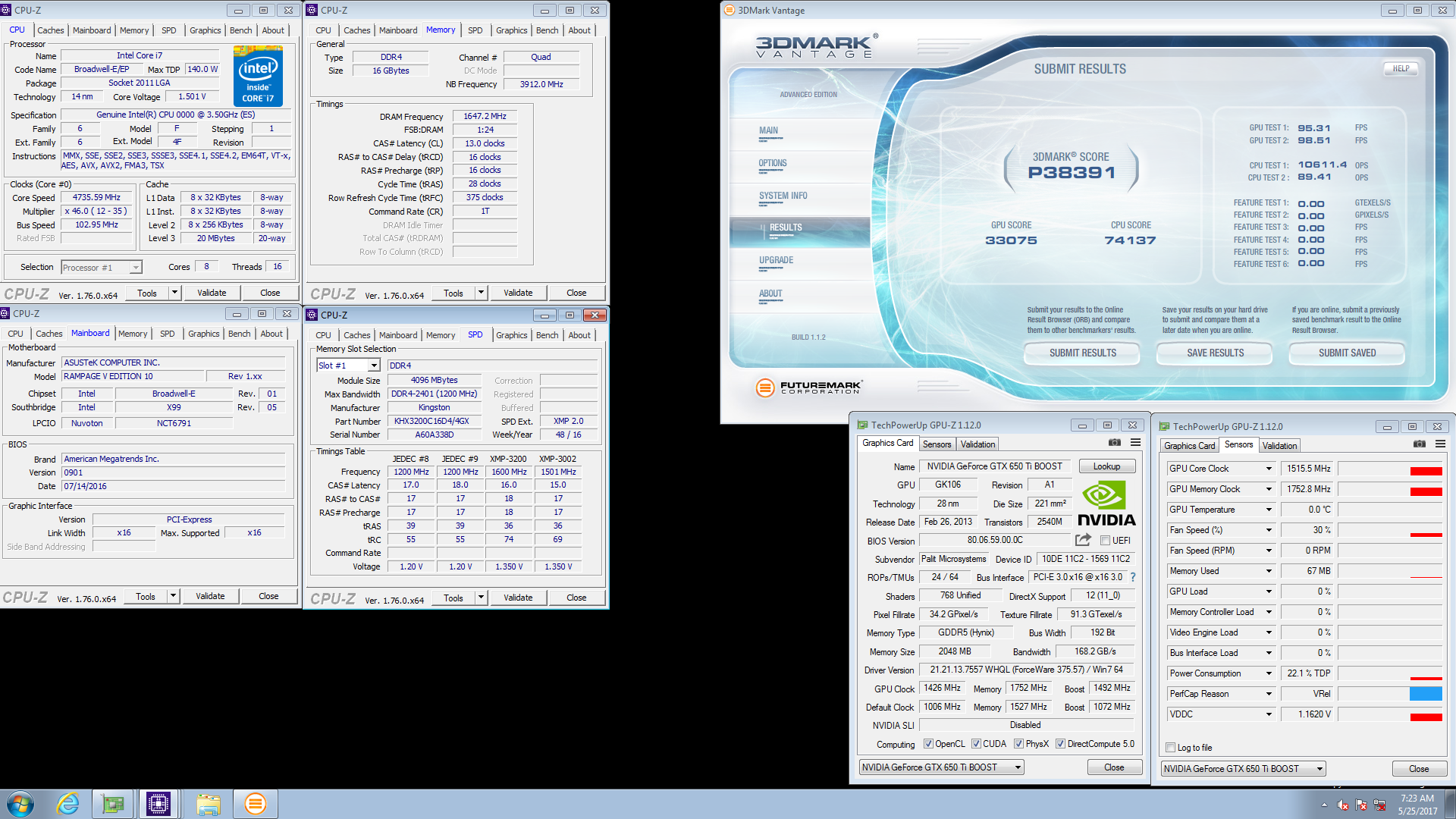The height and width of the screenshot is (819, 1456).
Task: Click the camera icon in GPU-Z Sensors window
Action: click(x=1420, y=444)
